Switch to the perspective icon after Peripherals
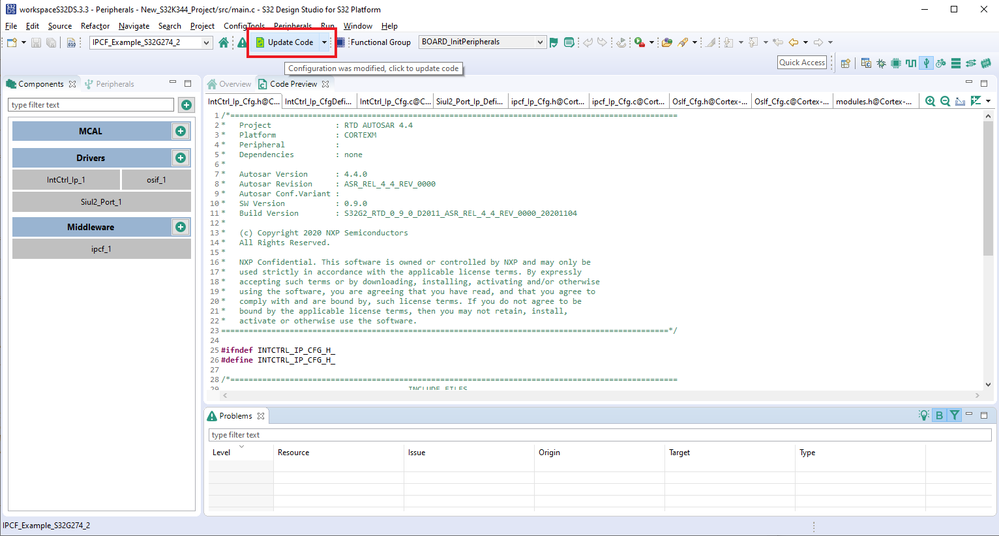999x536 pixels. click(x=941, y=63)
